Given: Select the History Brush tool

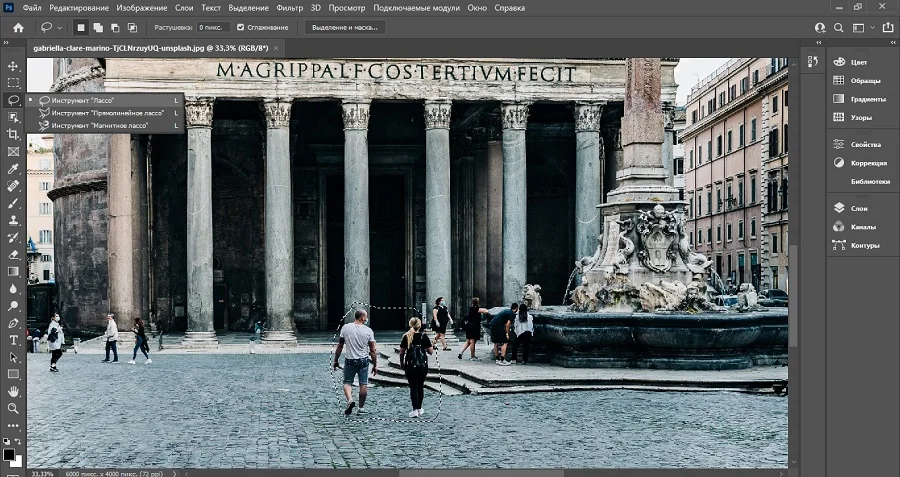Looking at the screenshot, I should tap(13, 238).
